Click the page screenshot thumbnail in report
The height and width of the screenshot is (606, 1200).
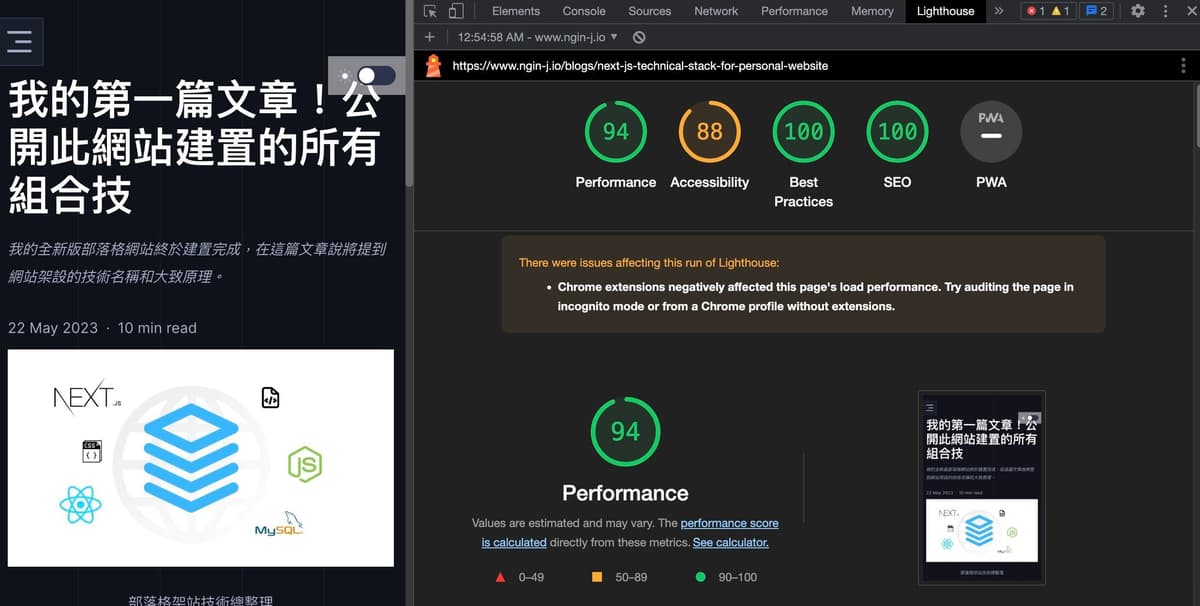981,487
